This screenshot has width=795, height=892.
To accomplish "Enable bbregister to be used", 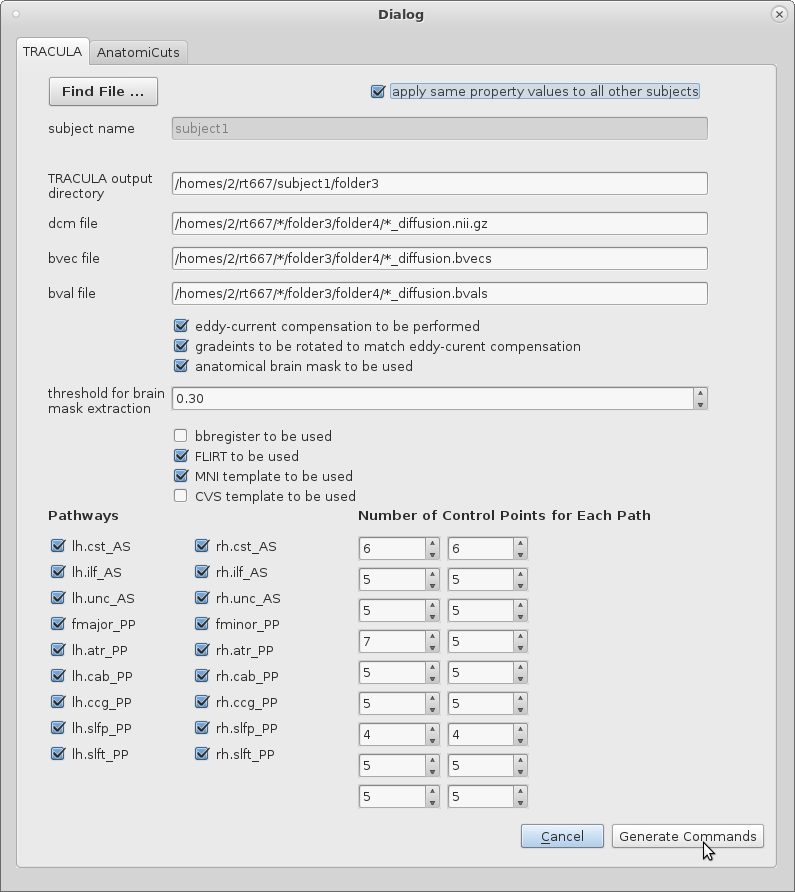I will [181, 436].
